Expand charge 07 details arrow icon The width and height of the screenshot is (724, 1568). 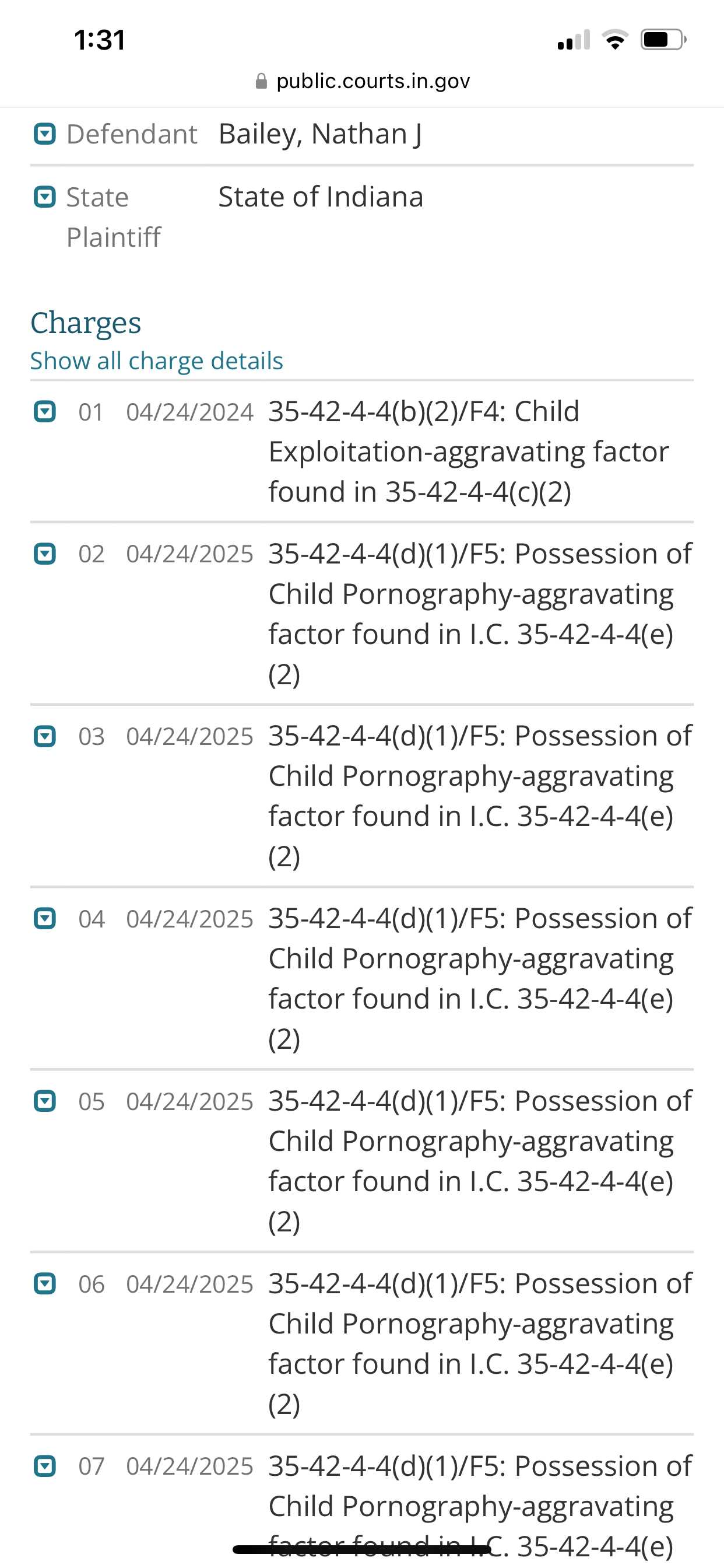44,1466
